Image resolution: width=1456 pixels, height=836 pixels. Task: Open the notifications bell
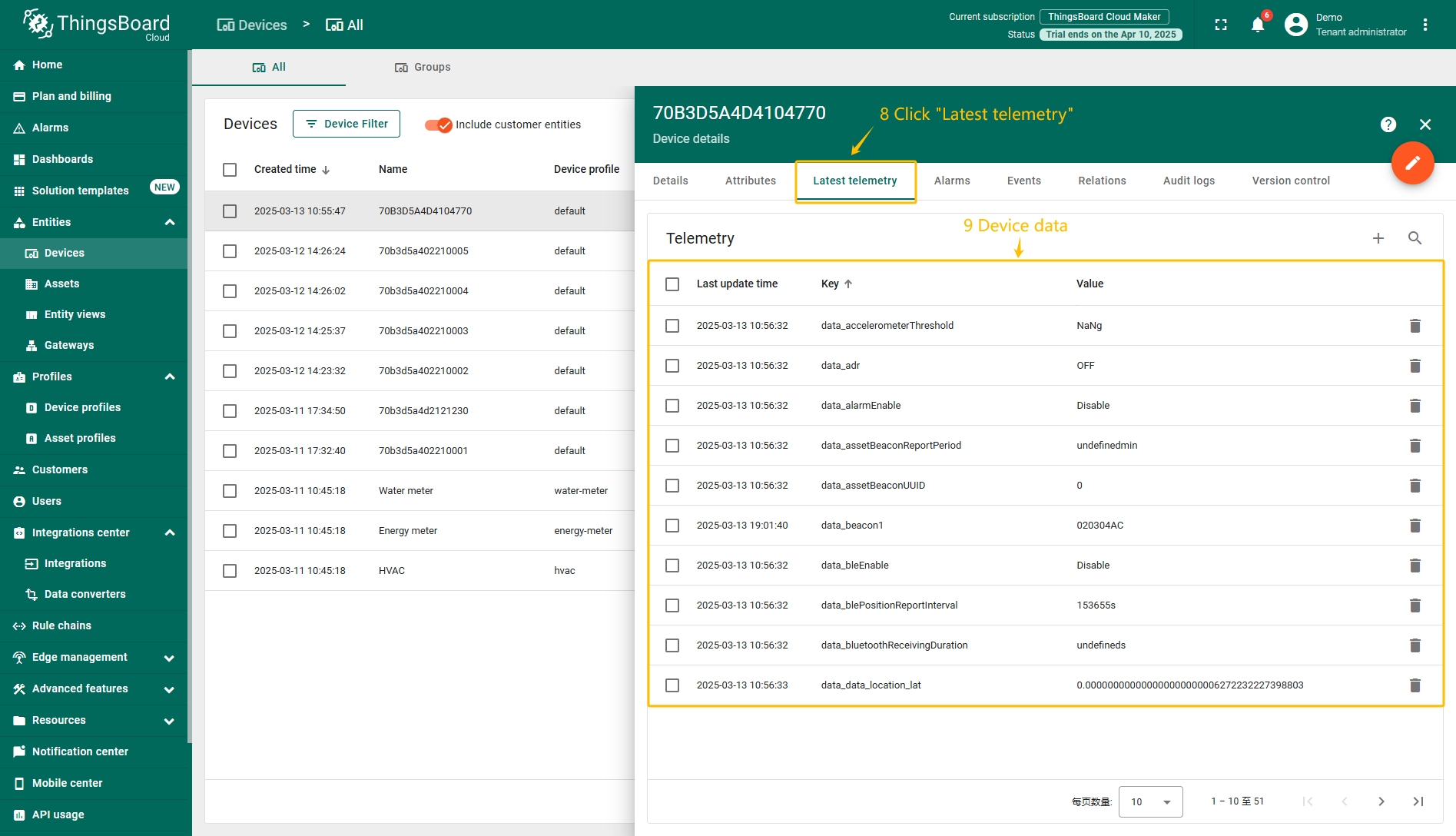pyautogui.click(x=1258, y=25)
